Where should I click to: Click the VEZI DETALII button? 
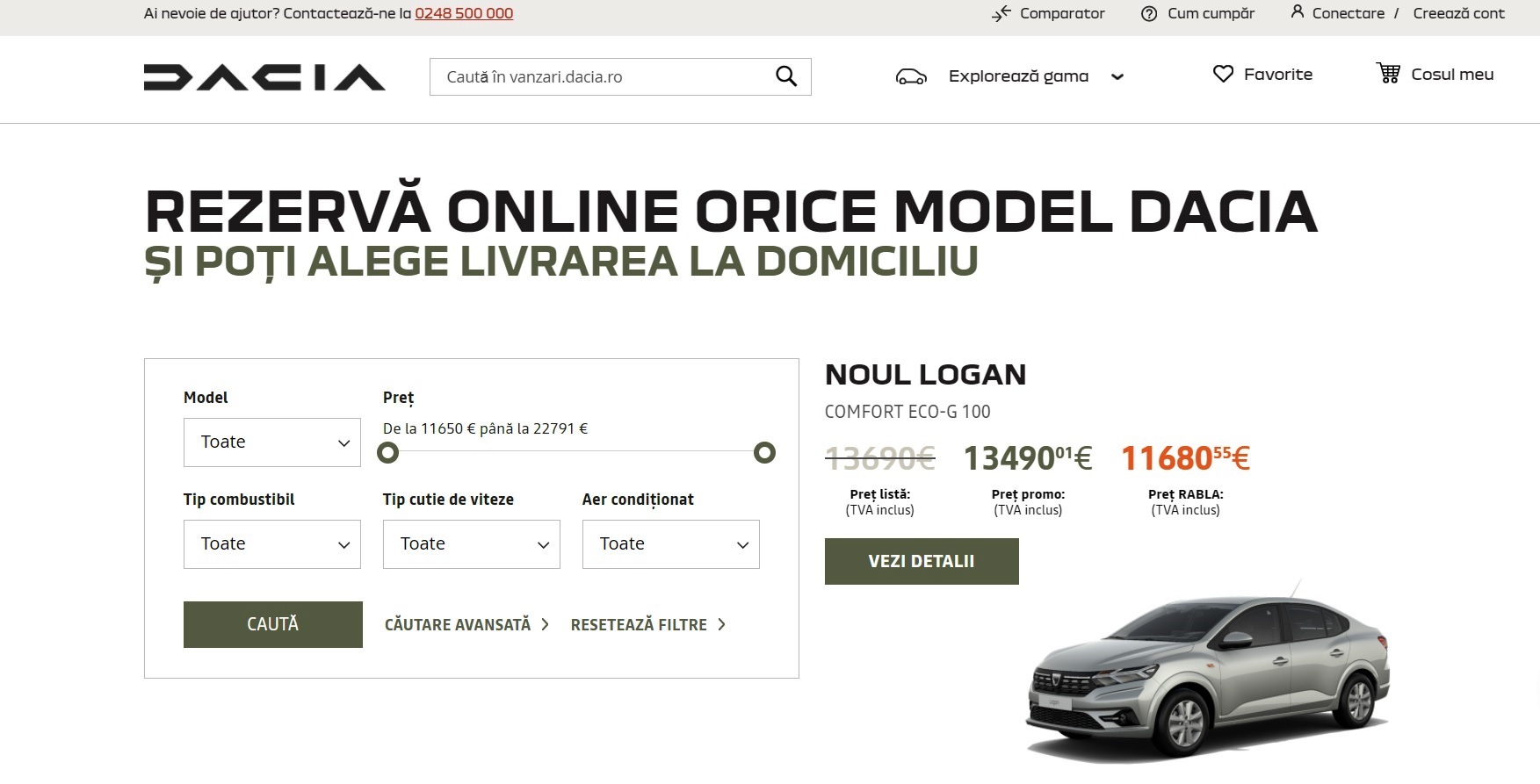[922, 562]
